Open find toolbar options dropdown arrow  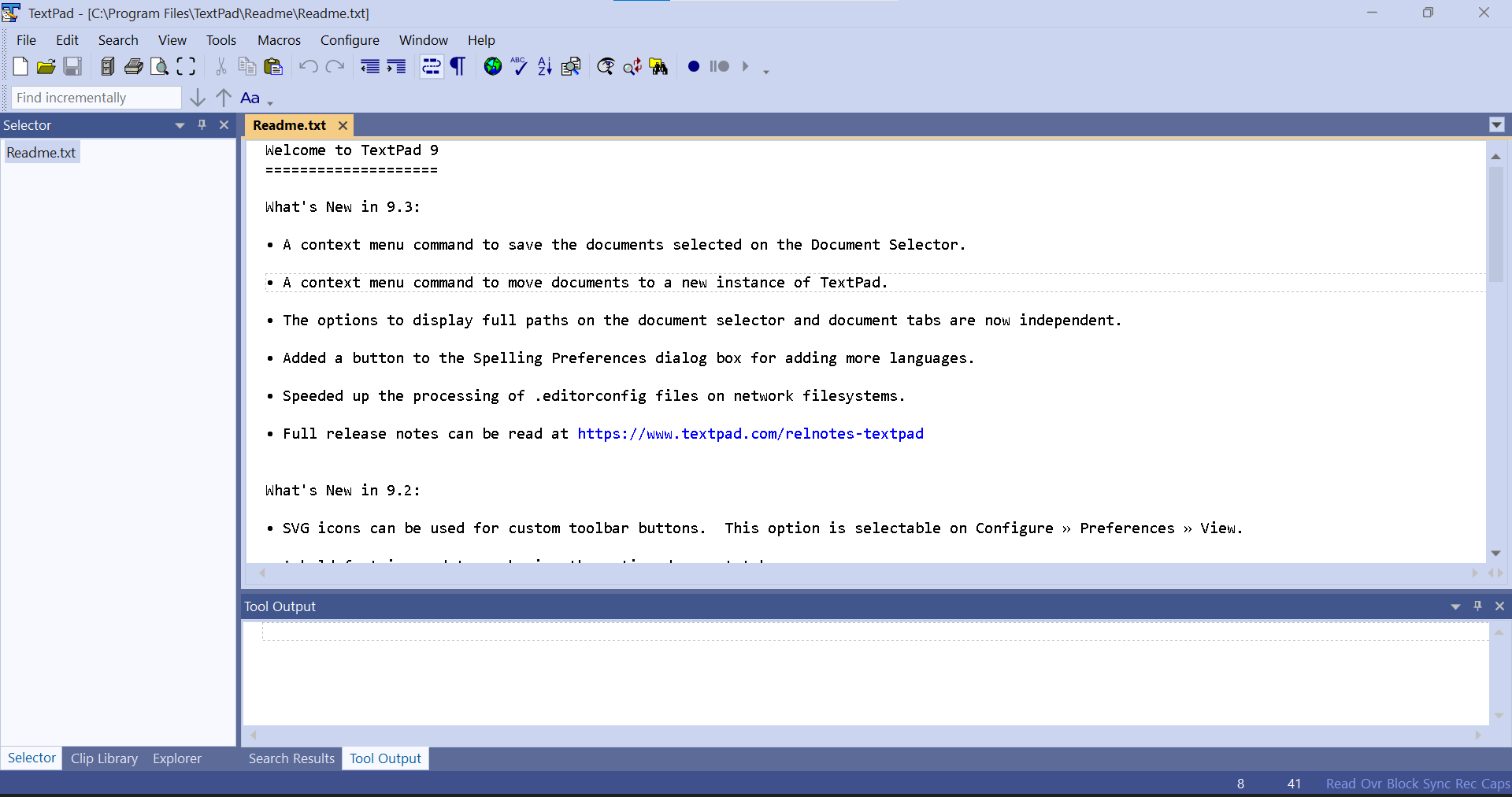pyautogui.click(x=270, y=102)
